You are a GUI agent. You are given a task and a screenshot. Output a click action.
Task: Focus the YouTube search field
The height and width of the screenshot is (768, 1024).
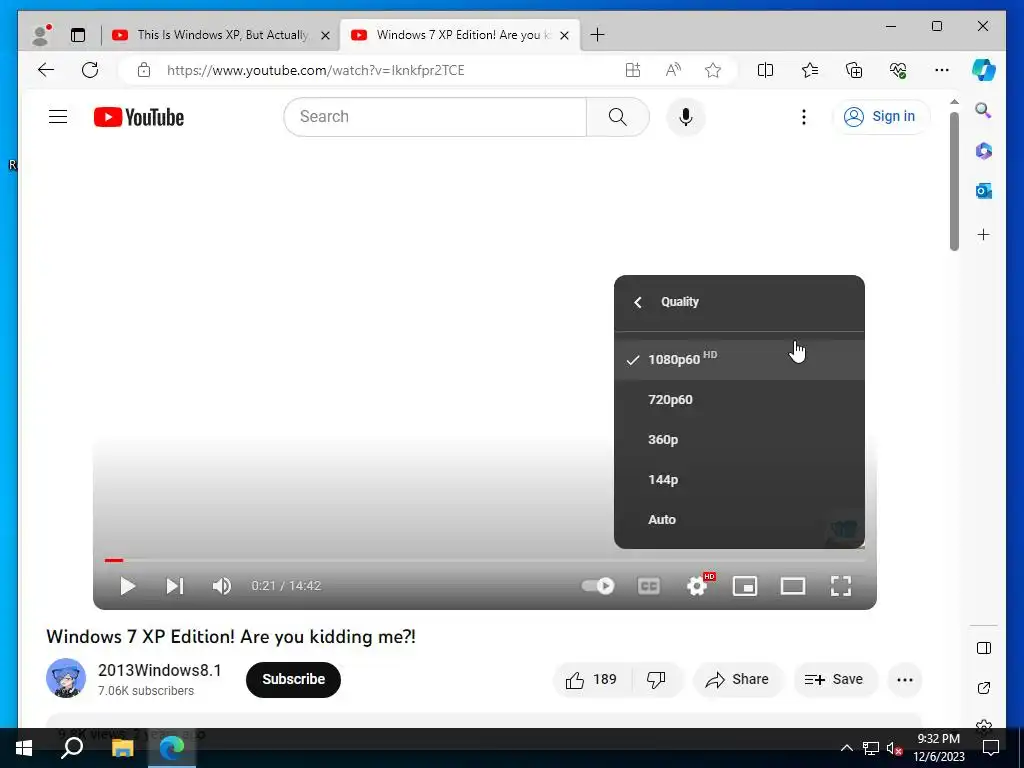[436, 117]
